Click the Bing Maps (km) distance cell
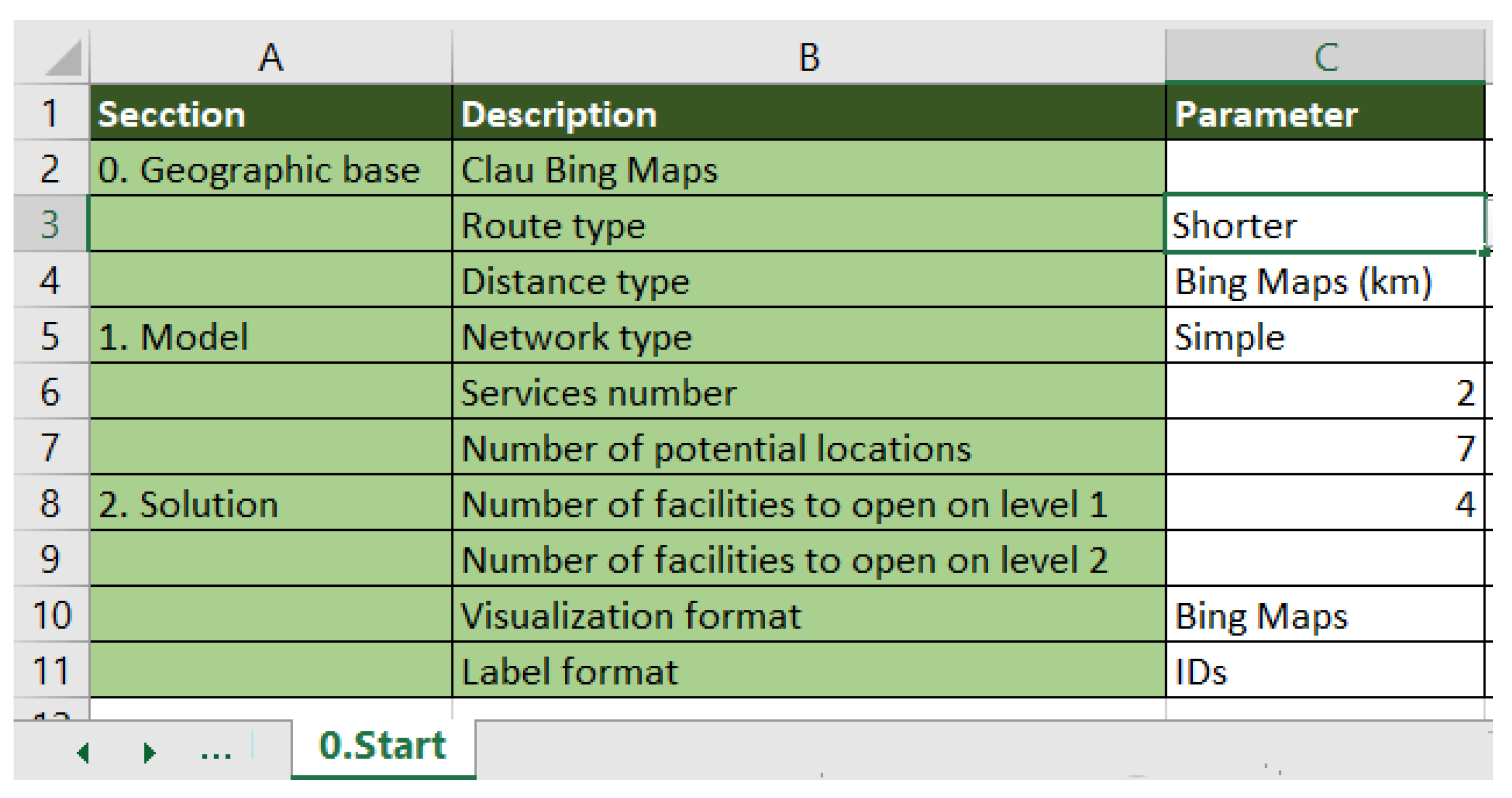The height and width of the screenshot is (798, 1512). coord(1325,281)
